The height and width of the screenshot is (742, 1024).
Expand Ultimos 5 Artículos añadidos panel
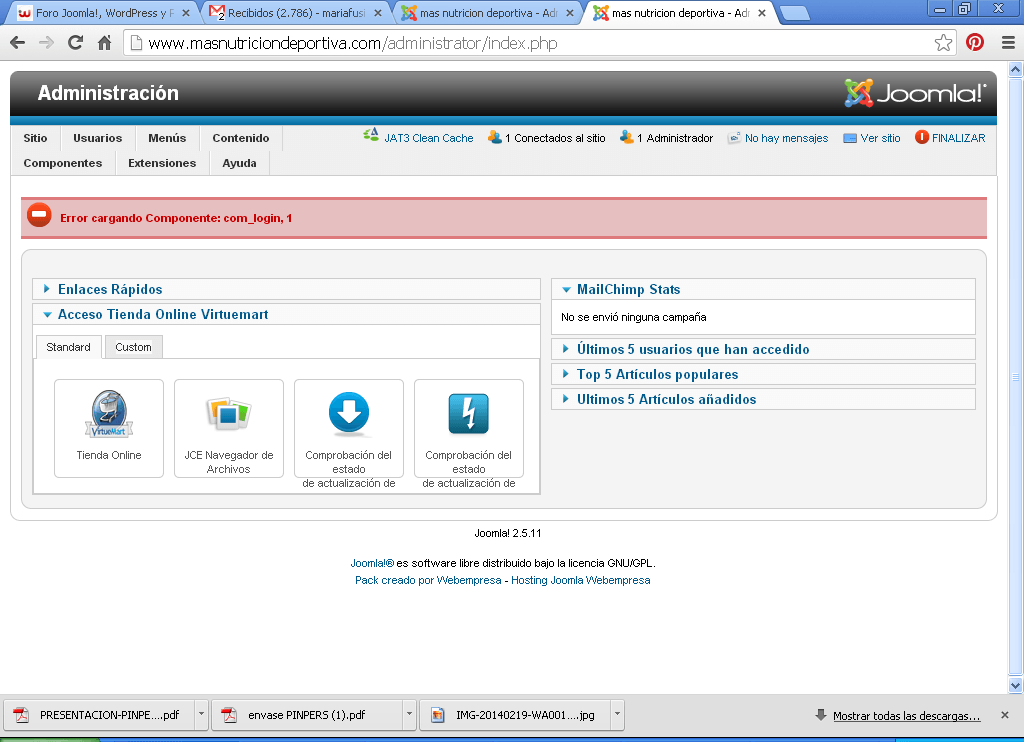pyautogui.click(x=763, y=399)
